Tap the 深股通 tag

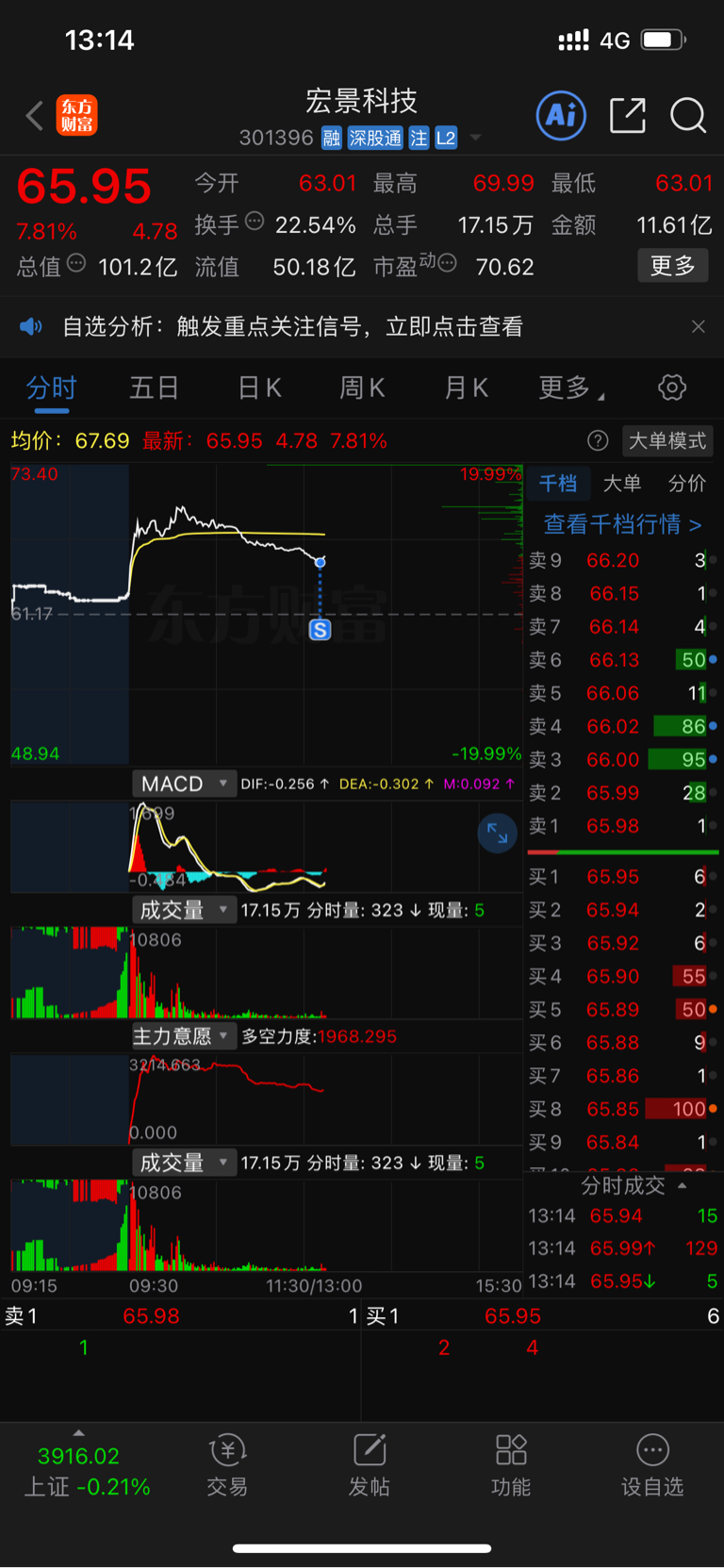point(375,139)
